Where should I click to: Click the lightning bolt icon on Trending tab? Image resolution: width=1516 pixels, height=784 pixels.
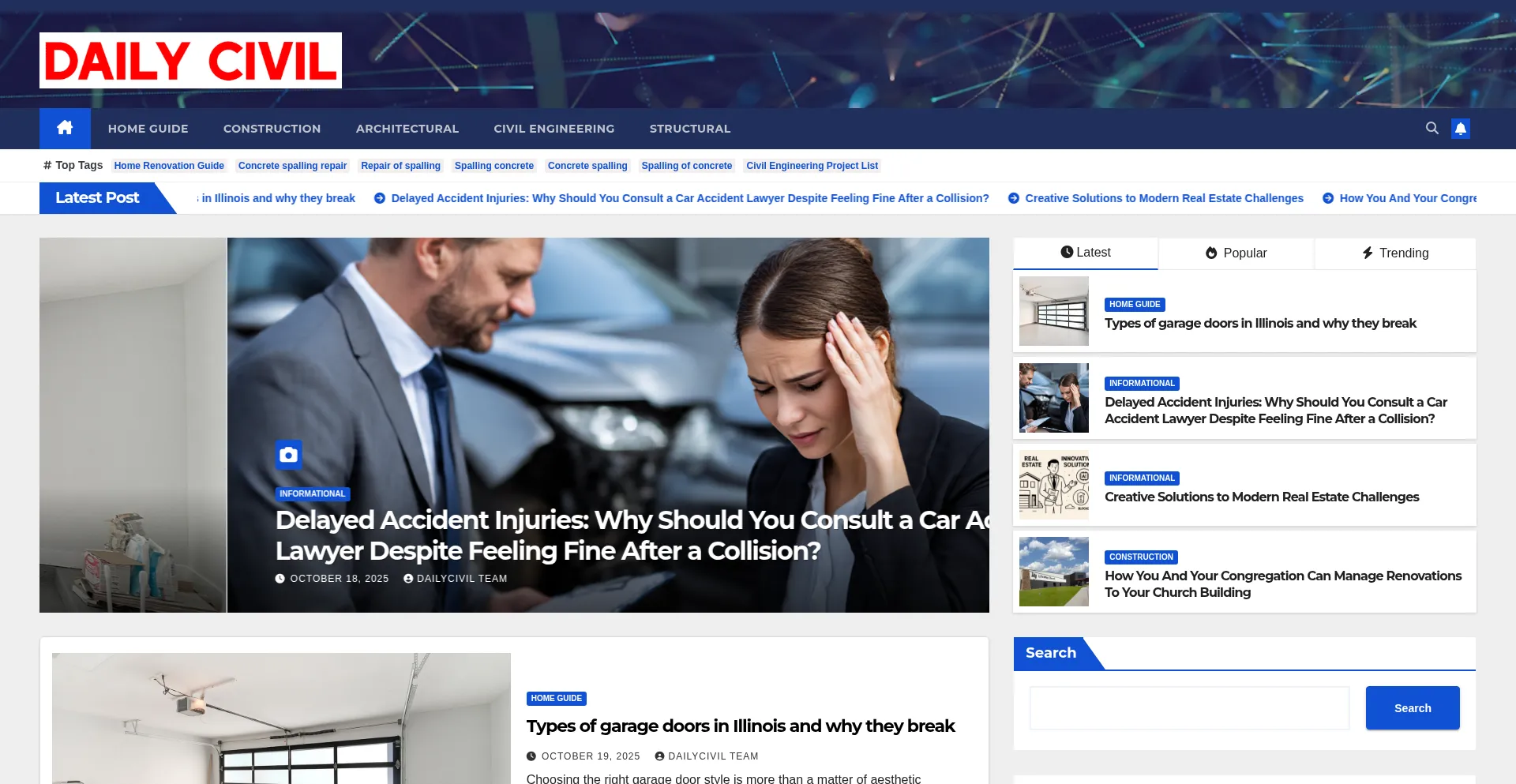1368,253
